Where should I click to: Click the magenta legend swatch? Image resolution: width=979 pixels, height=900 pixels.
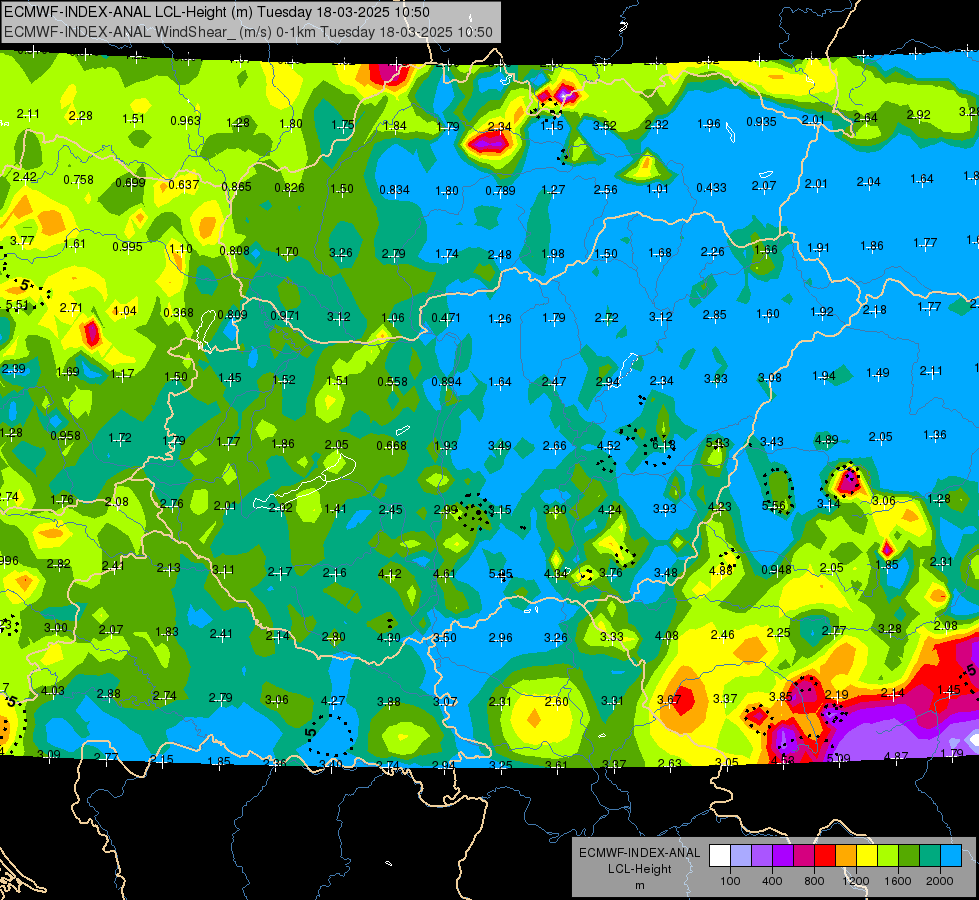tap(804, 855)
